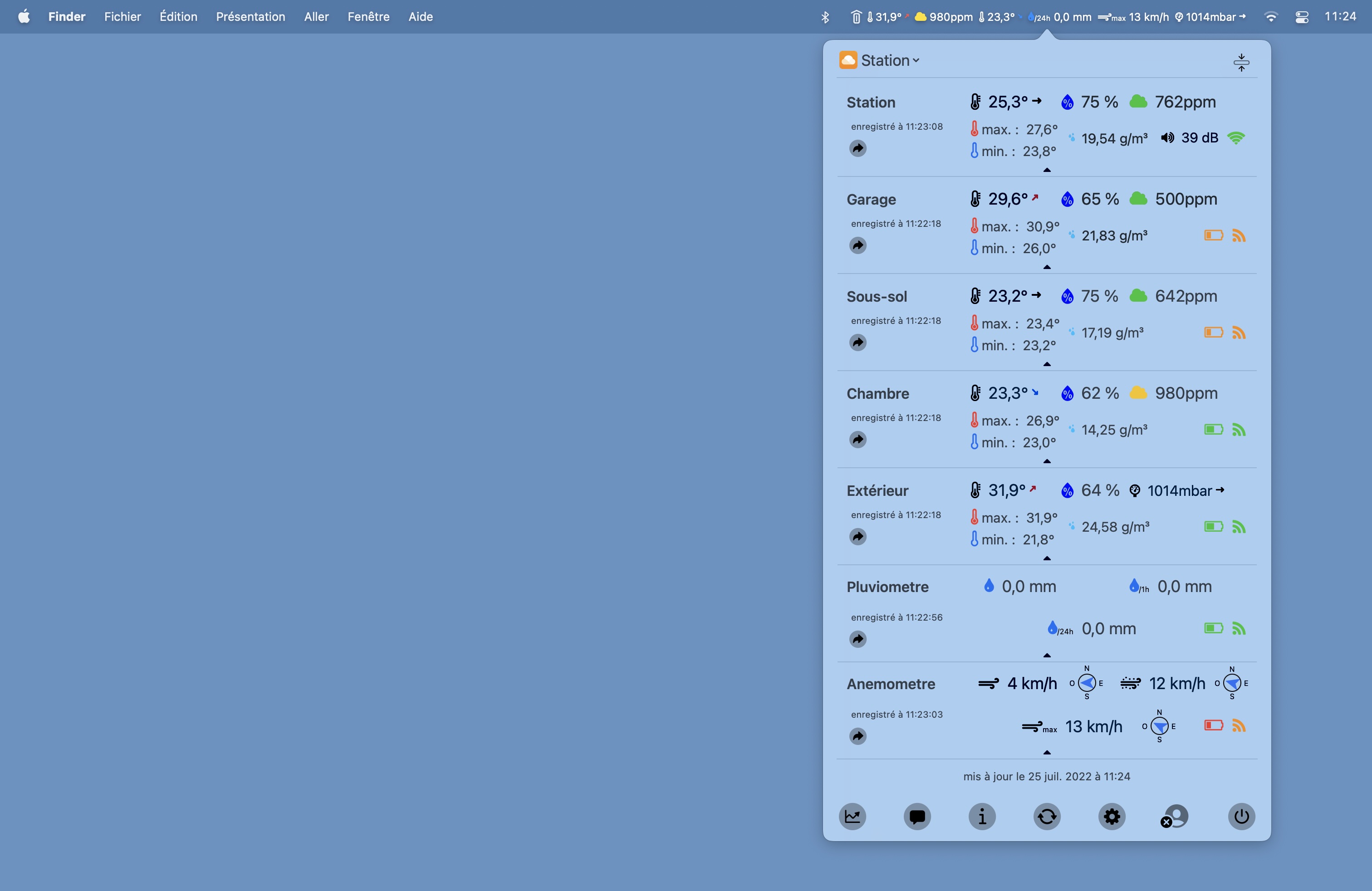This screenshot has width=1372, height=891.
Task: Click share arrow under Garage module
Action: point(858,245)
